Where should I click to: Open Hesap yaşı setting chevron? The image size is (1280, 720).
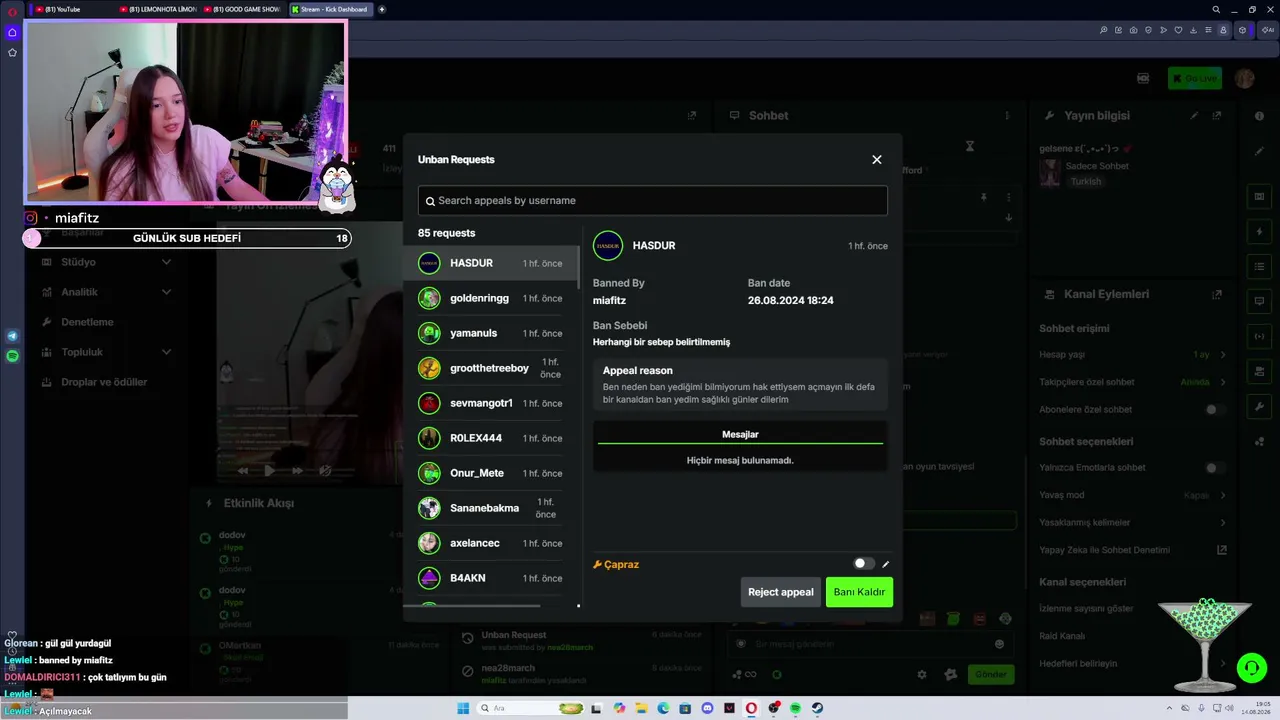1223,354
